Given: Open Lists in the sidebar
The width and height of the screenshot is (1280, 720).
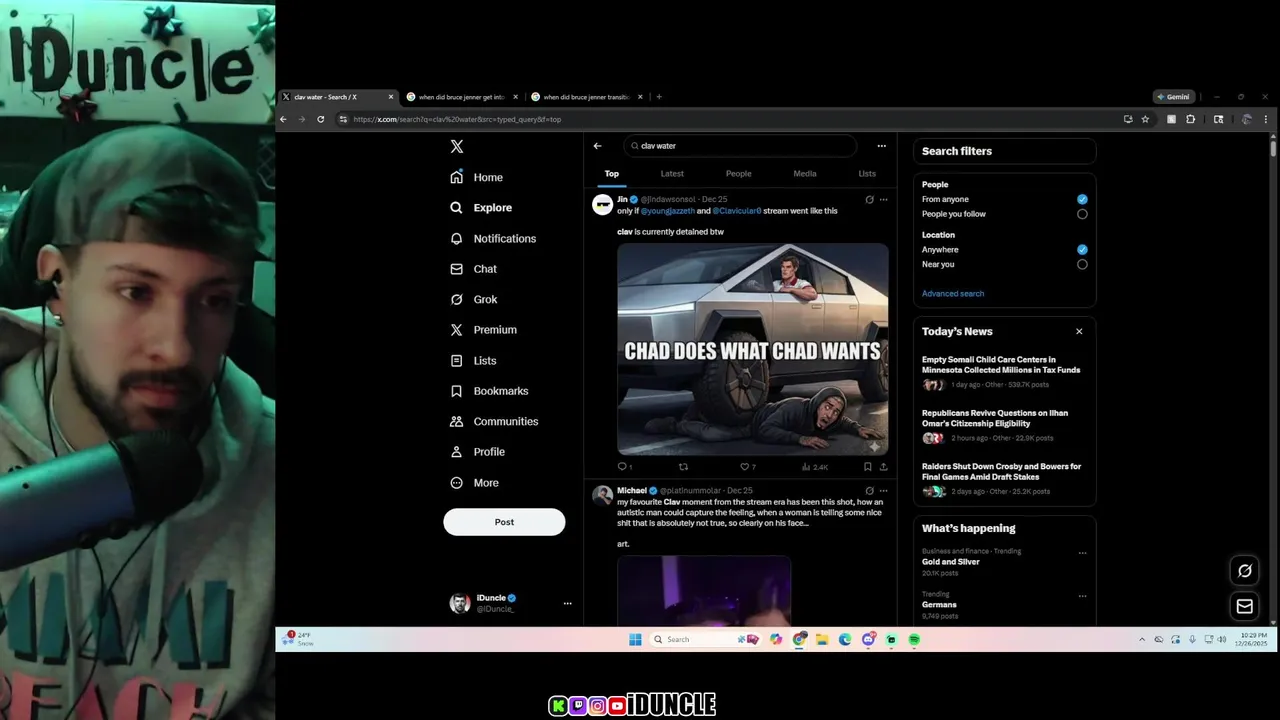Looking at the screenshot, I should click(473, 361).
